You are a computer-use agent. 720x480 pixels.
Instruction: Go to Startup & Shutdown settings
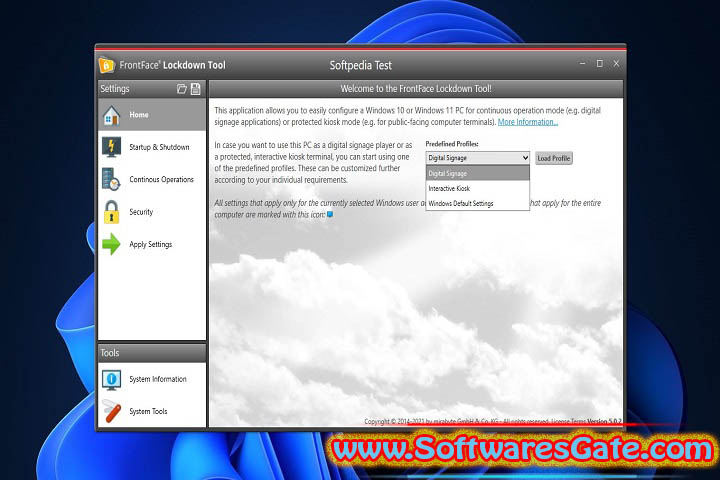click(152, 147)
